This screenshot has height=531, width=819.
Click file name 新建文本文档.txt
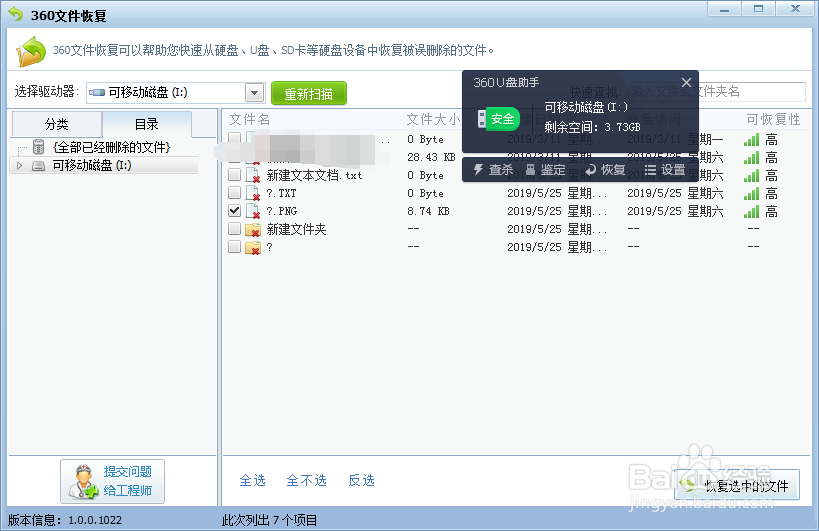pyautogui.click(x=314, y=175)
